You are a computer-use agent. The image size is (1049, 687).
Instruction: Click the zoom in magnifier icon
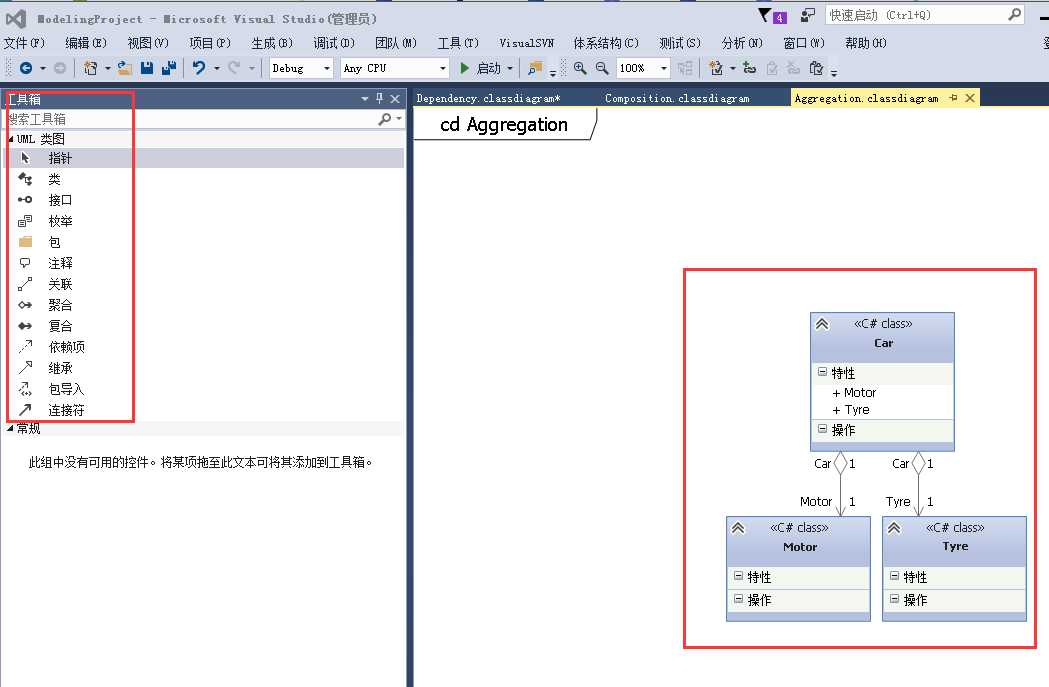(580, 68)
